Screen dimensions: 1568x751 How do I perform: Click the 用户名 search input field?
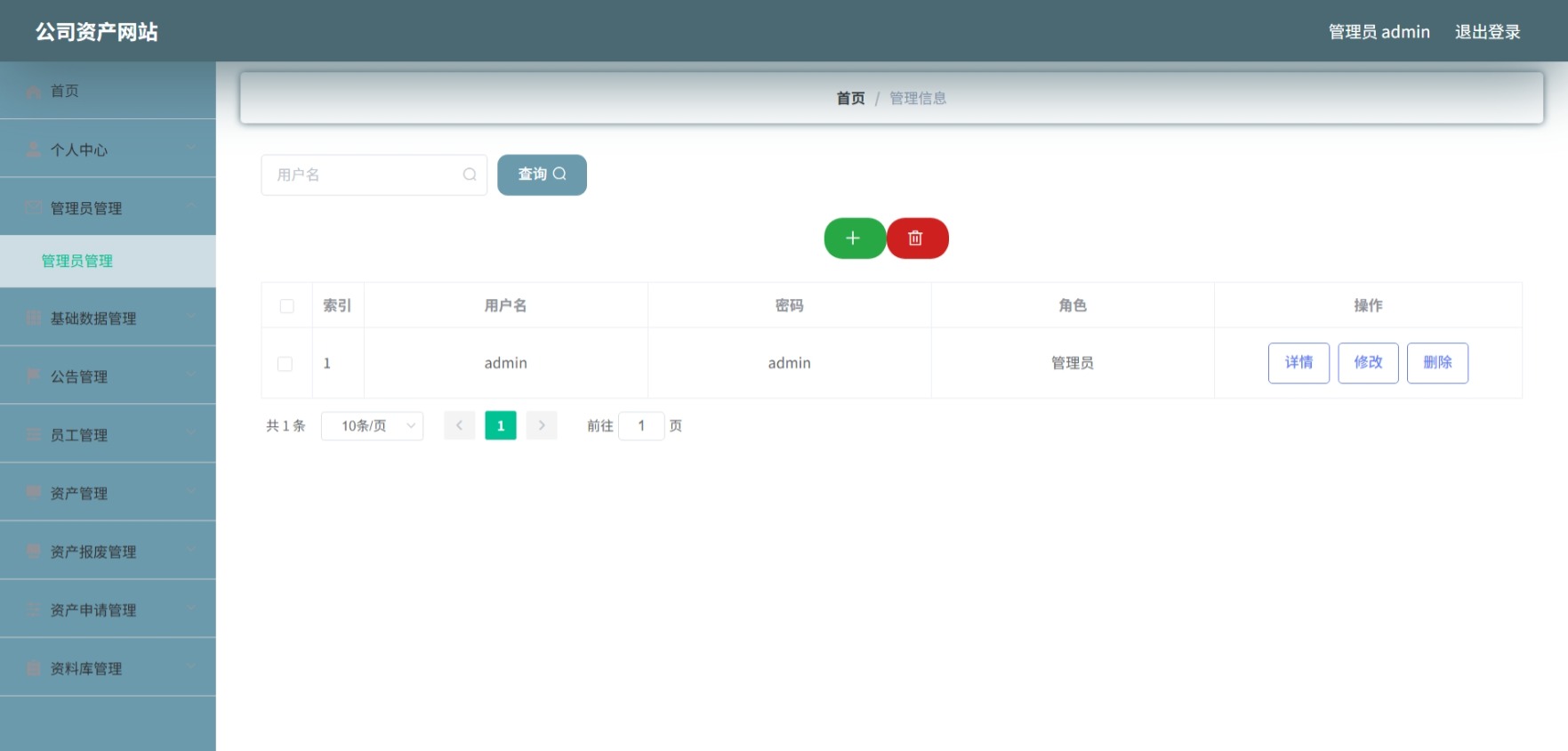(374, 174)
